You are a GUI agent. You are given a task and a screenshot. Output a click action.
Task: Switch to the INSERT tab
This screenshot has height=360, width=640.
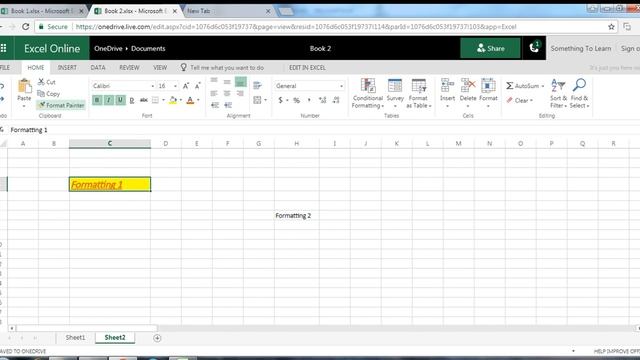(67, 68)
